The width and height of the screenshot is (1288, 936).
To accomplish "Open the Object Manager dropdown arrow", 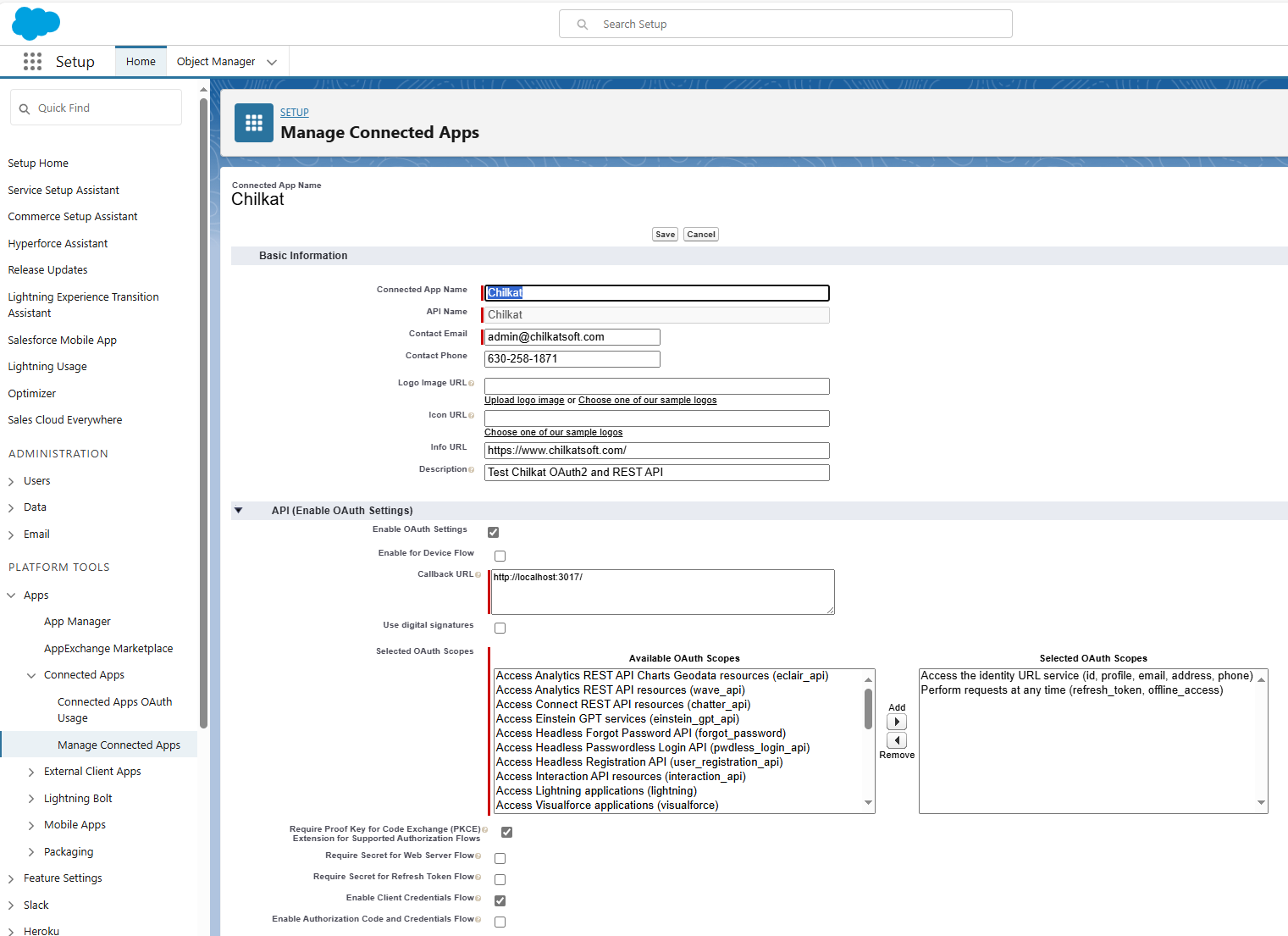I will coord(272,62).
